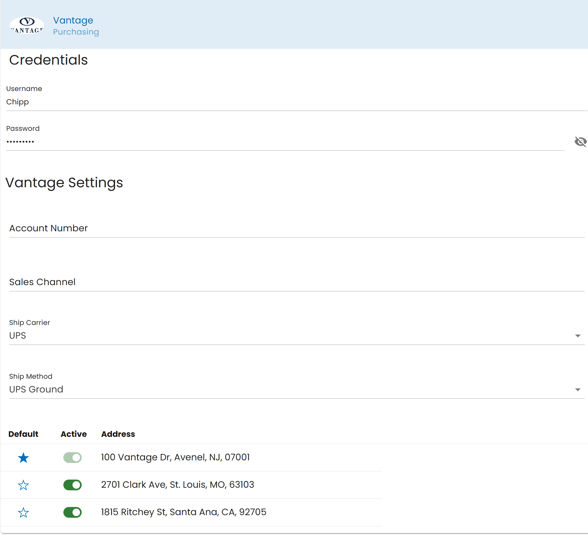Click the Vantage title link
The height and width of the screenshot is (552, 588).
pyautogui.click(x=73, y=20)
